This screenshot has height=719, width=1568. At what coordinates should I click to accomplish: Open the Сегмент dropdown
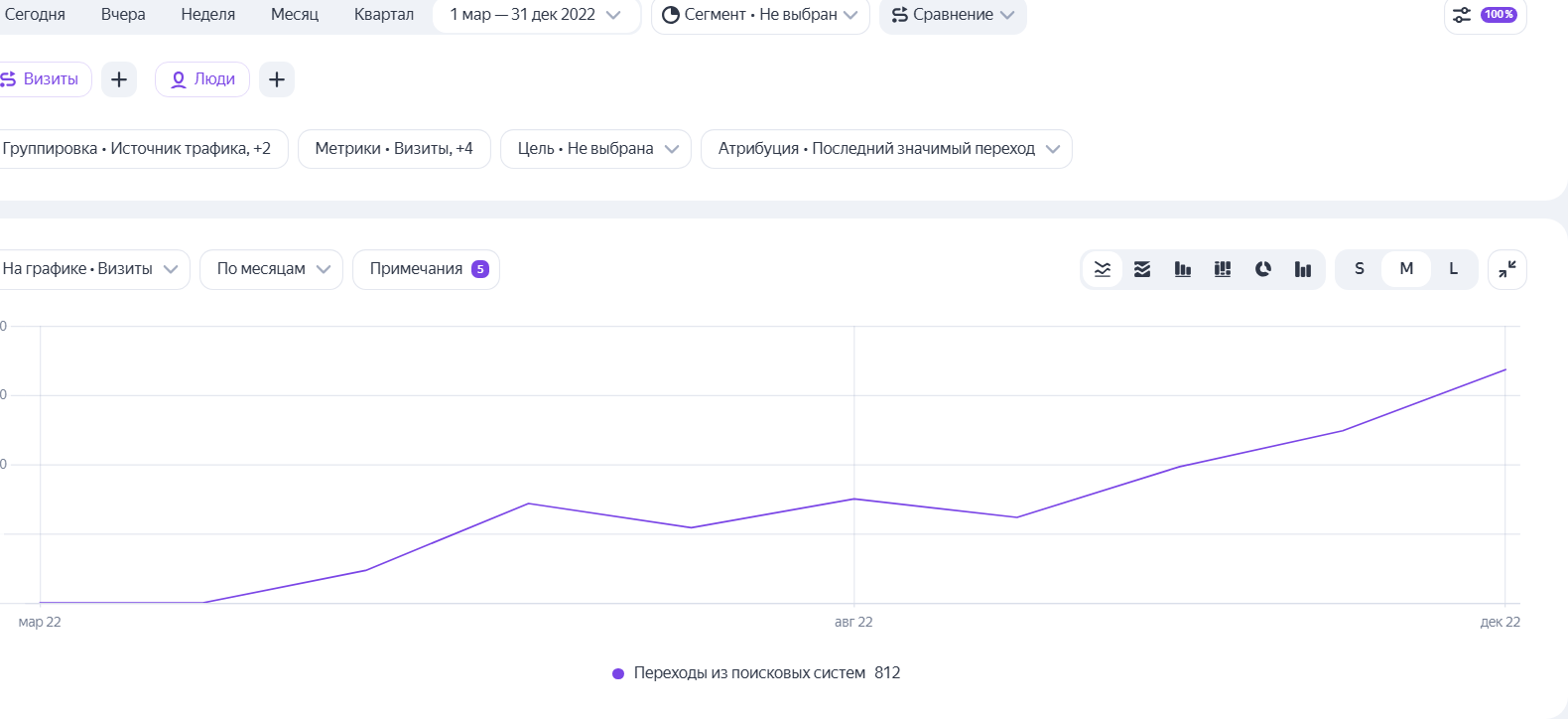(x=760, y=15)
